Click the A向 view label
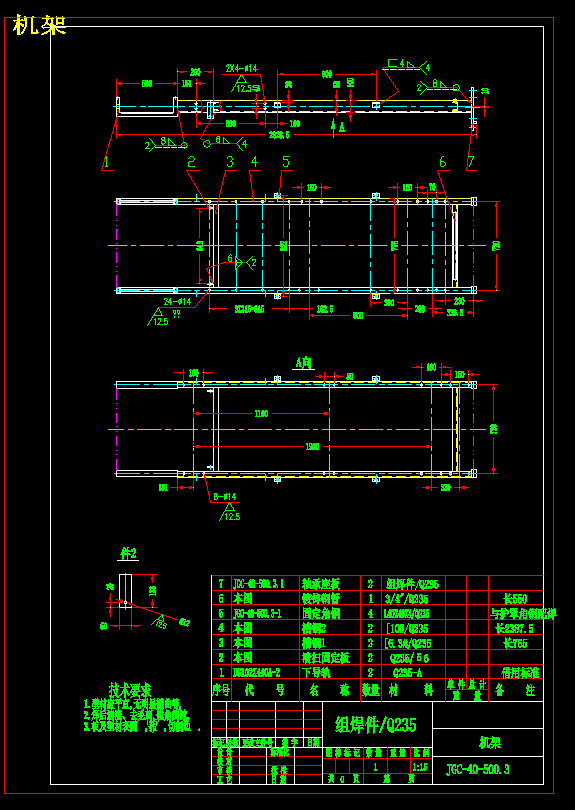The height and width of the screenshot is (810, 575). 304,364
